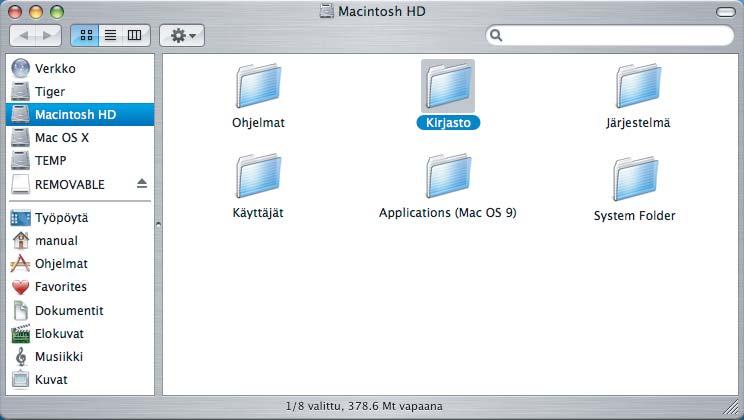Open Ohjelmat applications shortcut in sidebar
Screen dimensions: 744x420
80,263
